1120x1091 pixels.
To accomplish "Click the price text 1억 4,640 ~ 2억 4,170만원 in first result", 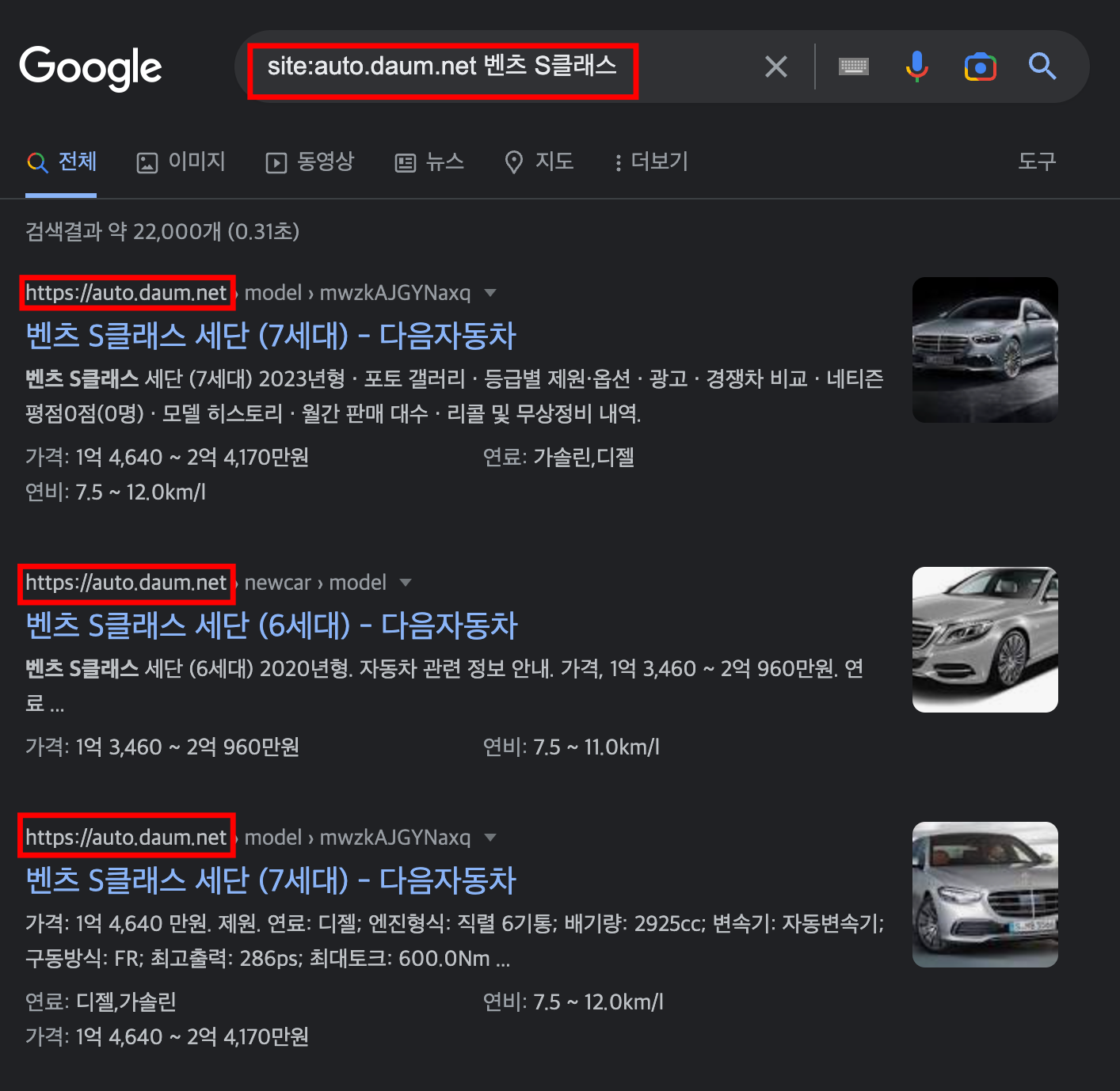I will pos(192,457).
